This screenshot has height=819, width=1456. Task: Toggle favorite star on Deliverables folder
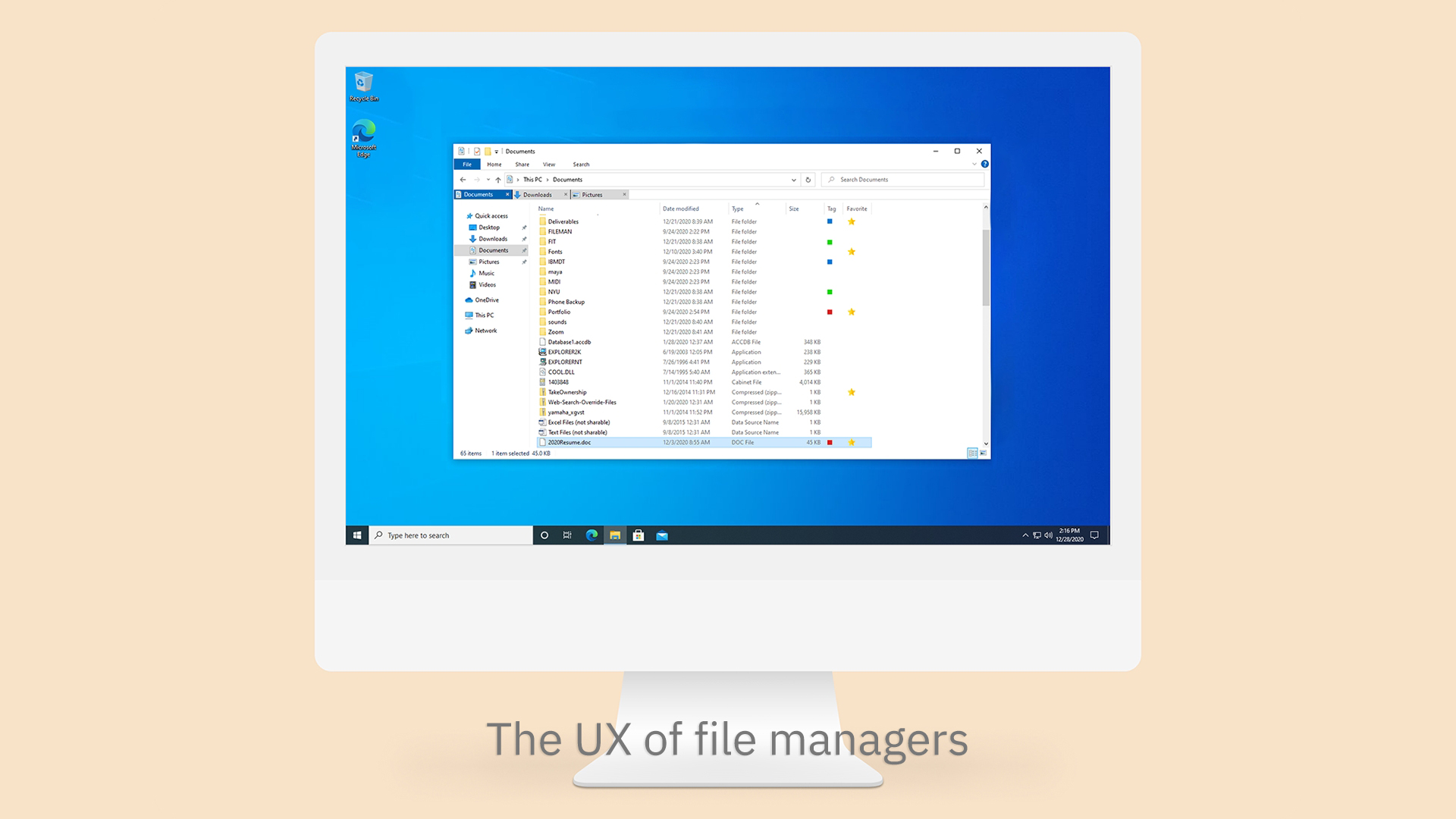[x=852, y=221]
